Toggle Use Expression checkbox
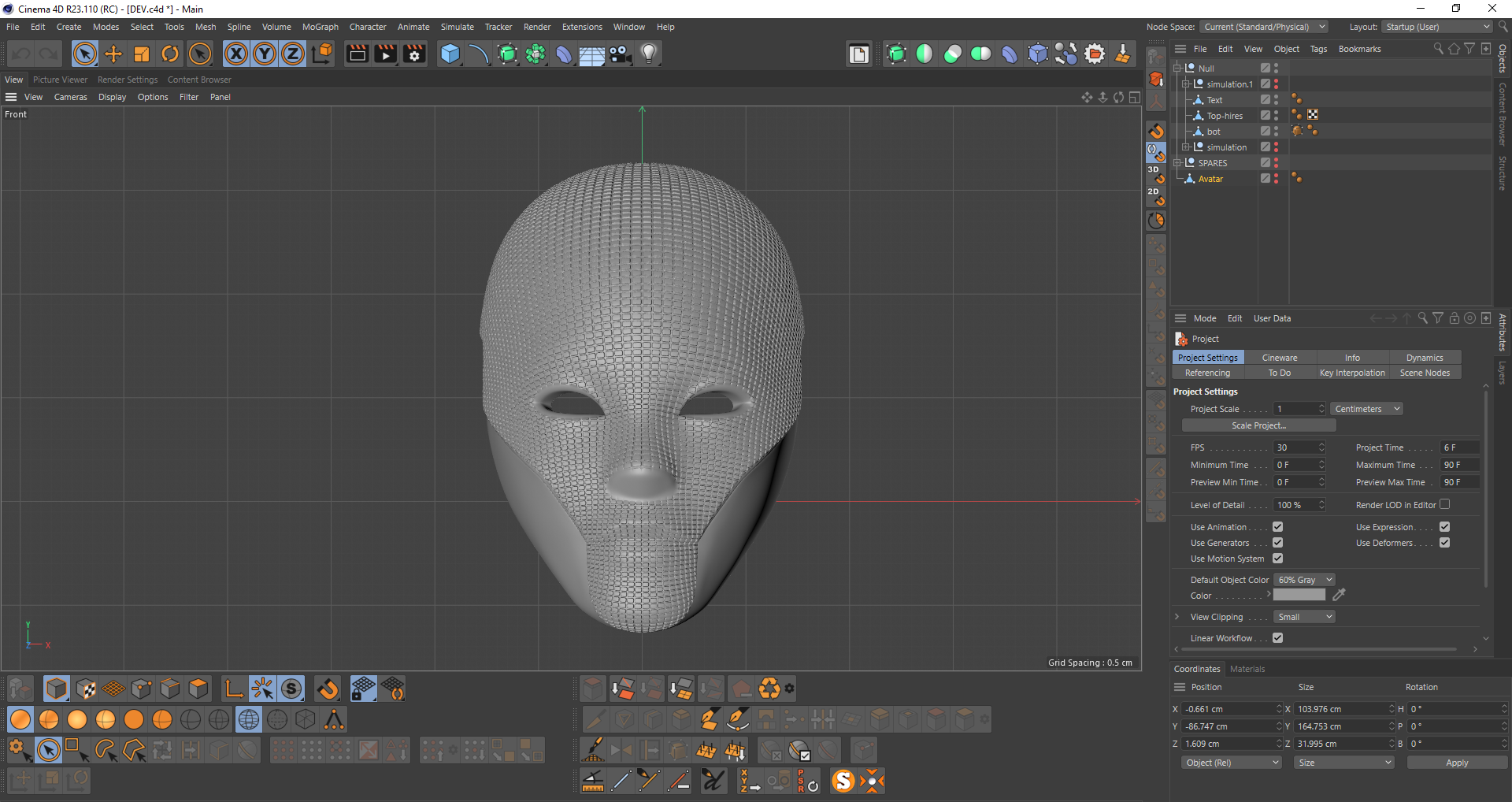1512x802 pixels. pos(1444,527)
